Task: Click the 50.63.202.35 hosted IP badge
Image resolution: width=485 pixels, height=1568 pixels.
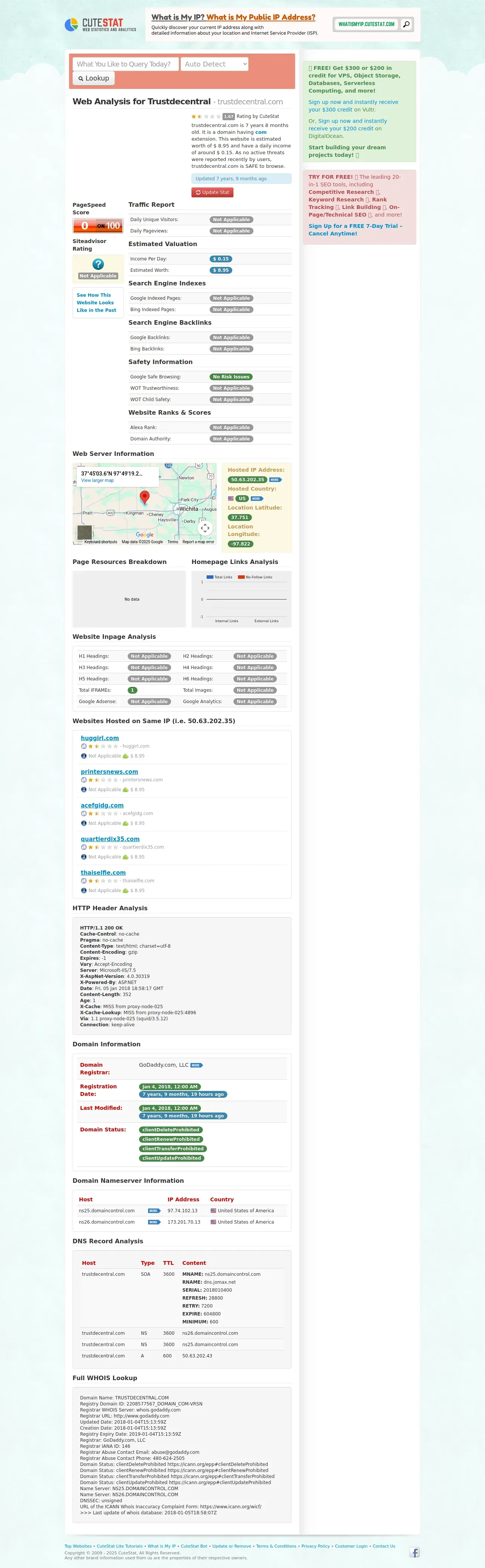Action: tap(247, 480)
